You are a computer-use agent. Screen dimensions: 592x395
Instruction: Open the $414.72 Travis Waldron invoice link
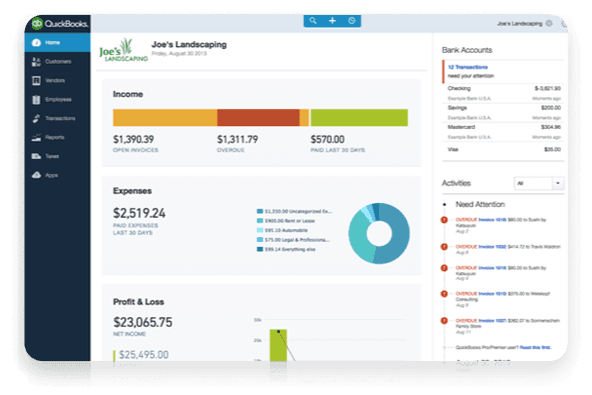click(x=492, y=247)
